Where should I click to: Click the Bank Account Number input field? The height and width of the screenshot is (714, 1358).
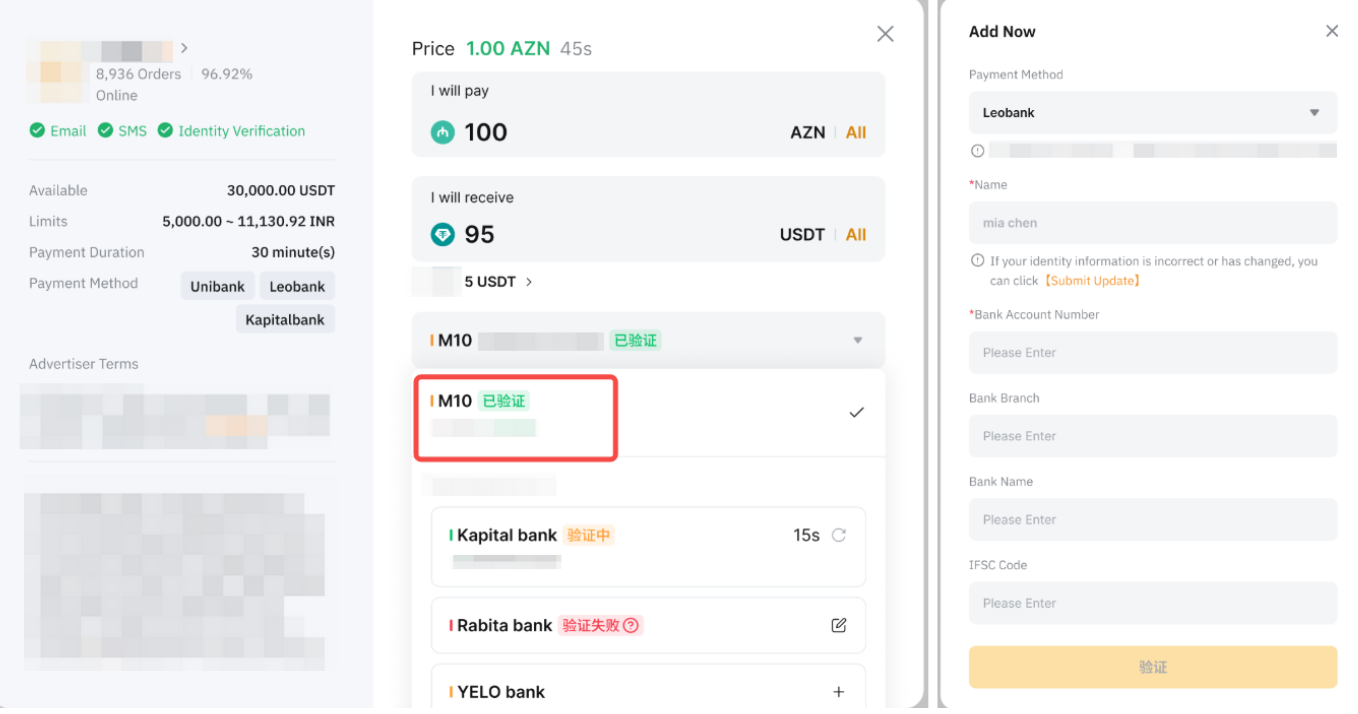(x=1152, y=353)
